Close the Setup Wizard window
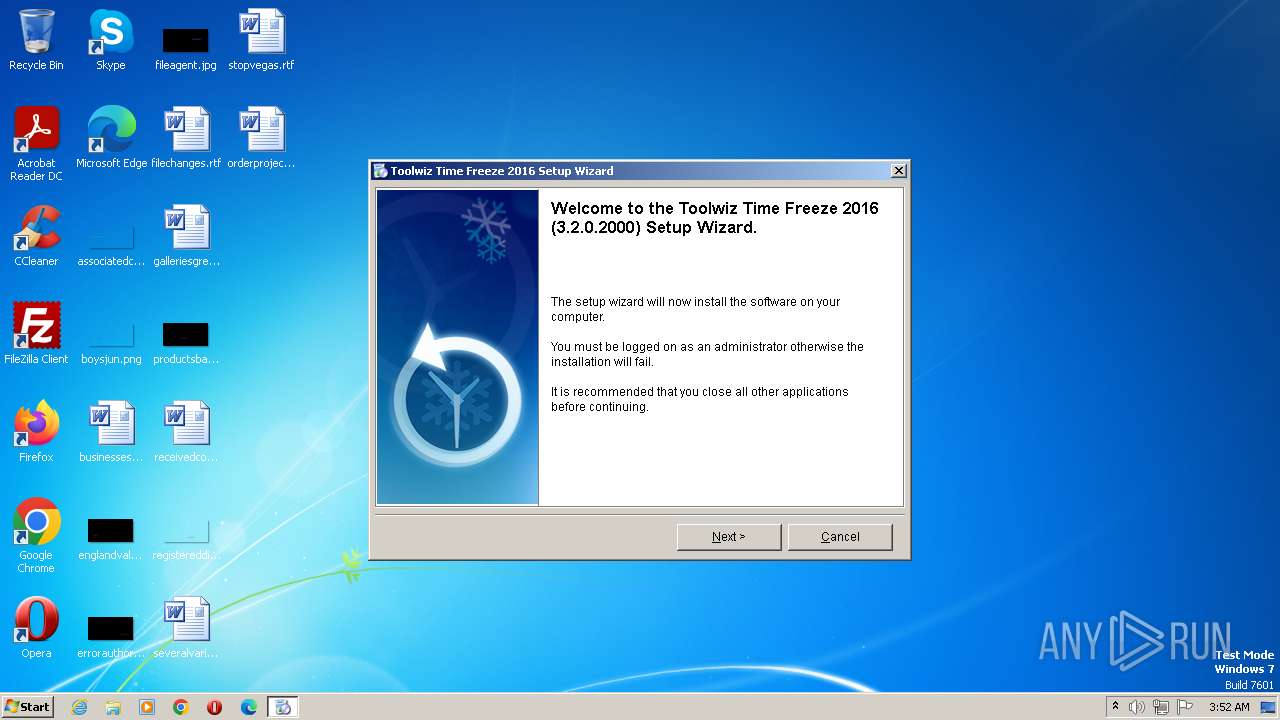Screen dimensions: 1280x720 pos(898,171)
